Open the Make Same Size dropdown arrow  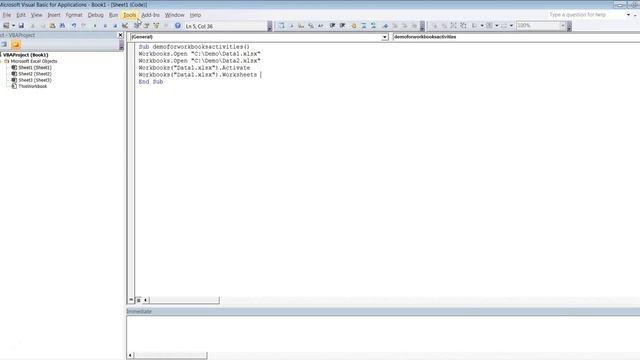coord(511,26)
